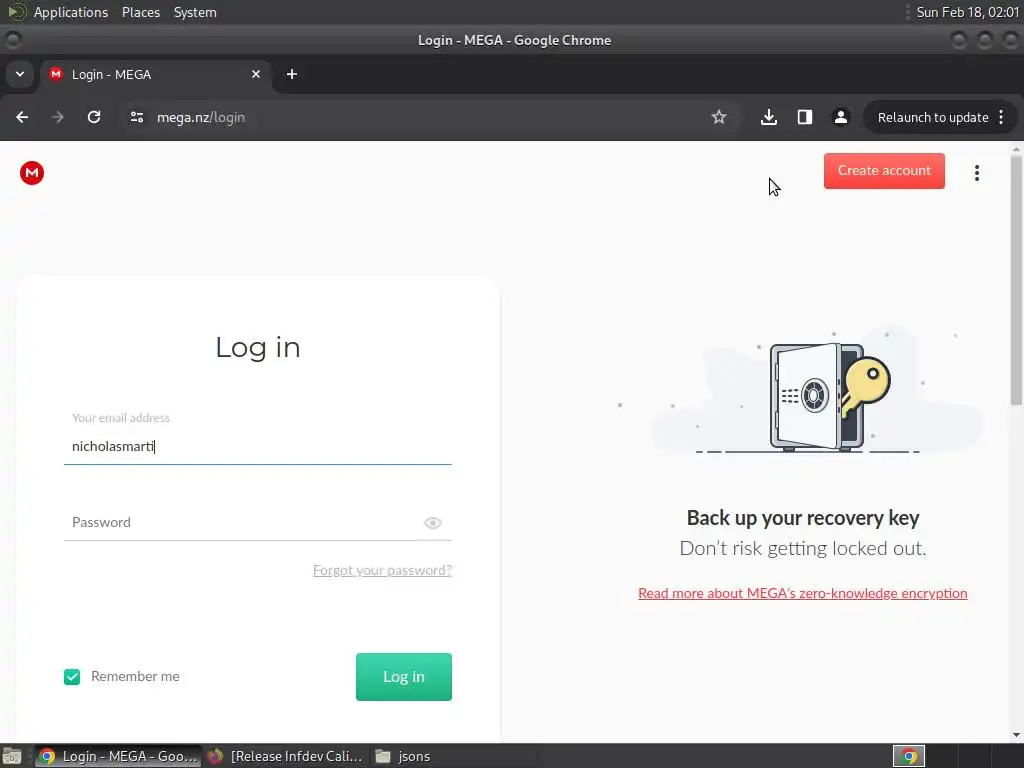Viewport: 1024px width, 768px height.
Task: Switch to Release Infdev Firefox window
Action: [x=285, y=756]
